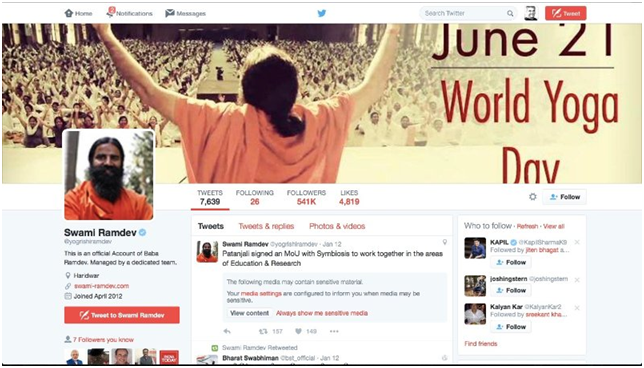Click the View content button
This screenshot has height=368, width=644.
(x=249, y=313)
